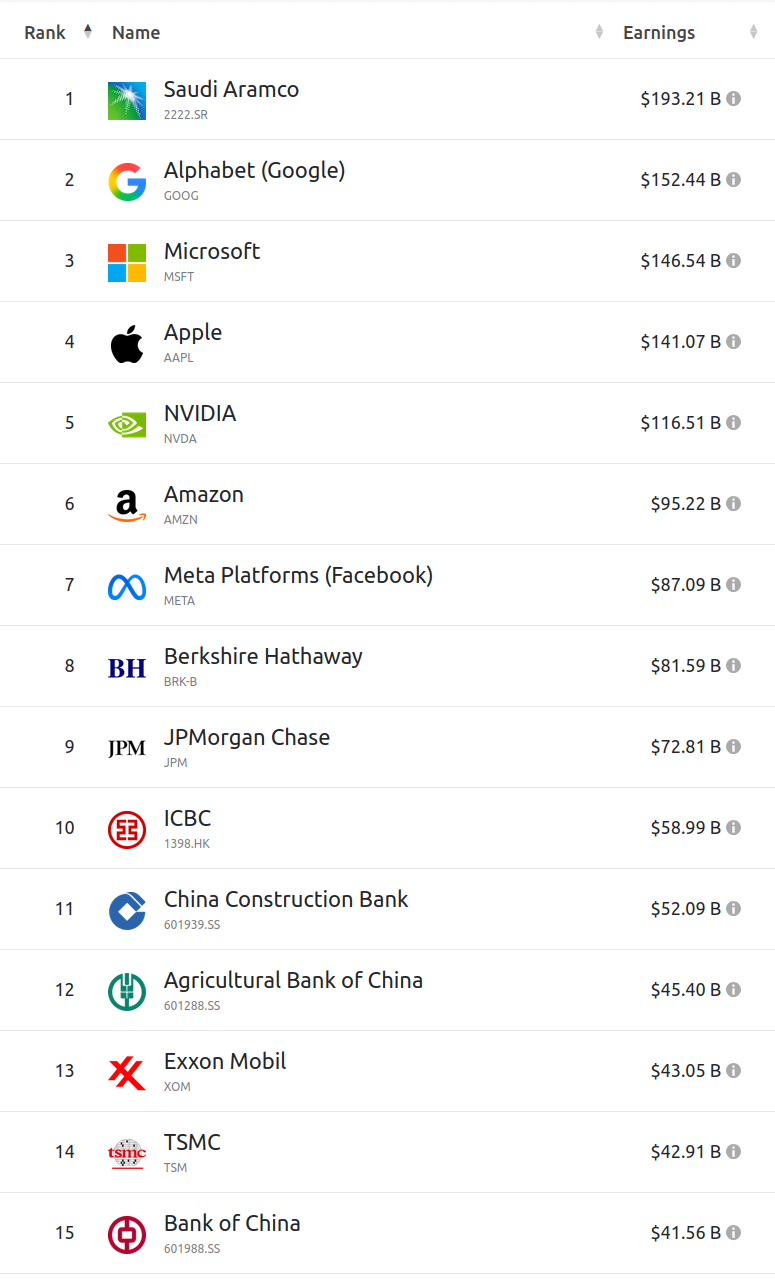
Task: Click the Bank of China row name
Action: tap(232, 1223)
